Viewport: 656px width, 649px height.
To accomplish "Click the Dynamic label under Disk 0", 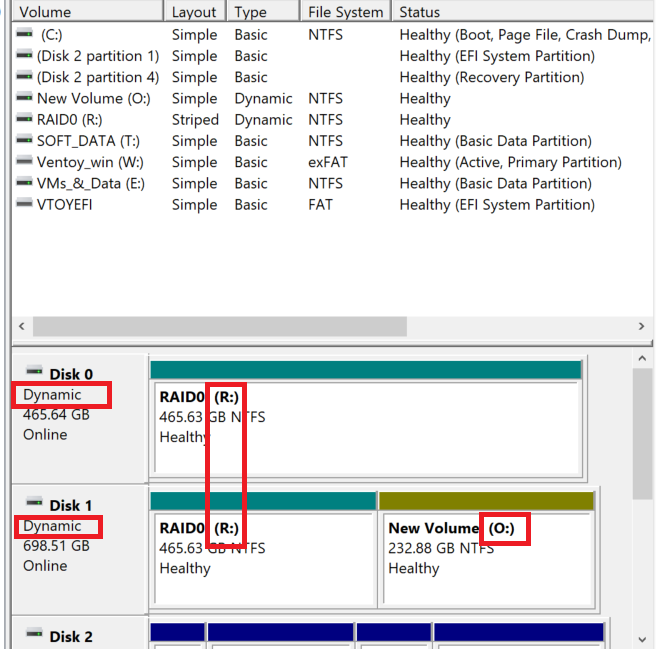I will point(52,395).
